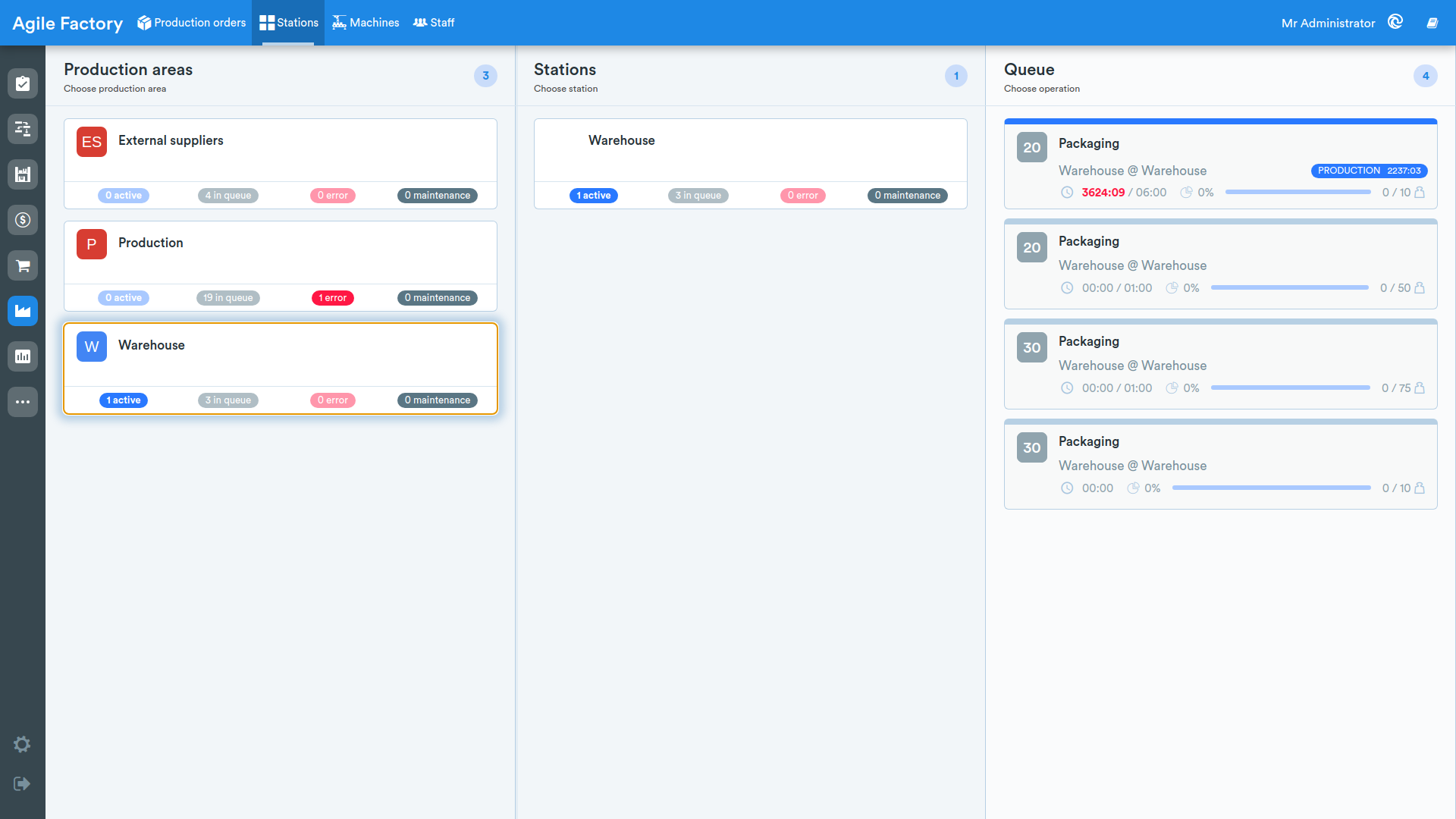This screenshot has height=819, width=1456.
Task: Open the book icon in top right
Action: tap(1432, 23)
